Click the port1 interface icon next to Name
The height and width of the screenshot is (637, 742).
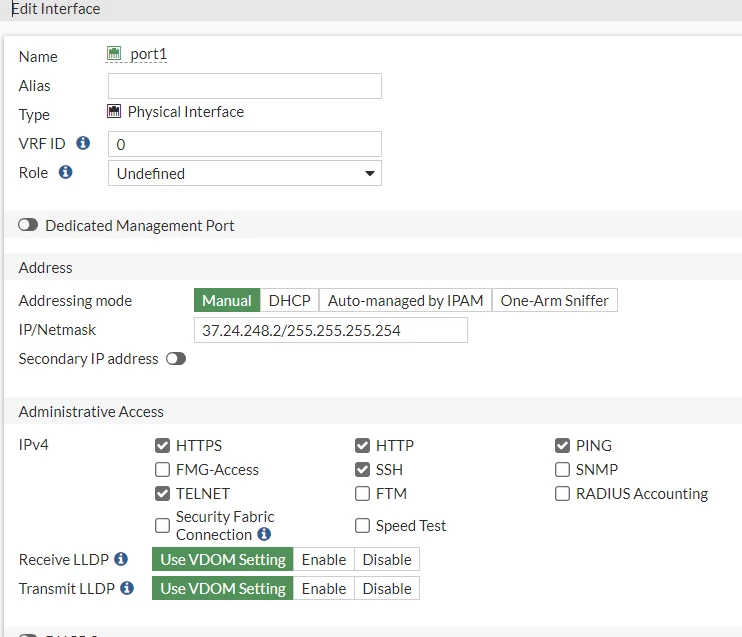[x=114, y=53]
